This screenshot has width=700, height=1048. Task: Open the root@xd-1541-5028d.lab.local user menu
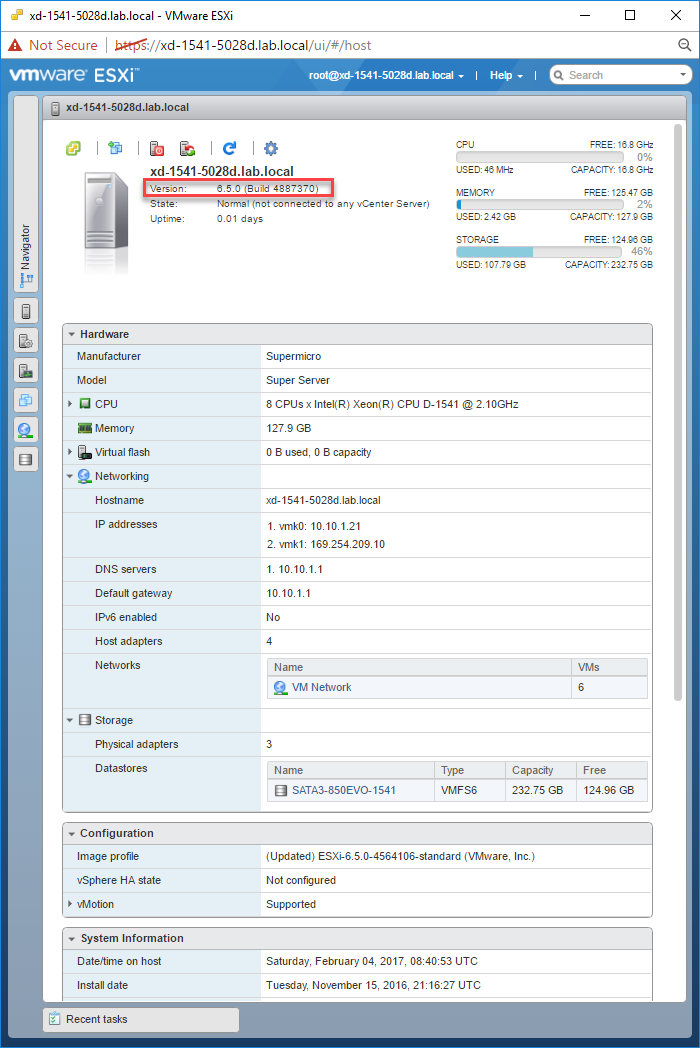386,76
